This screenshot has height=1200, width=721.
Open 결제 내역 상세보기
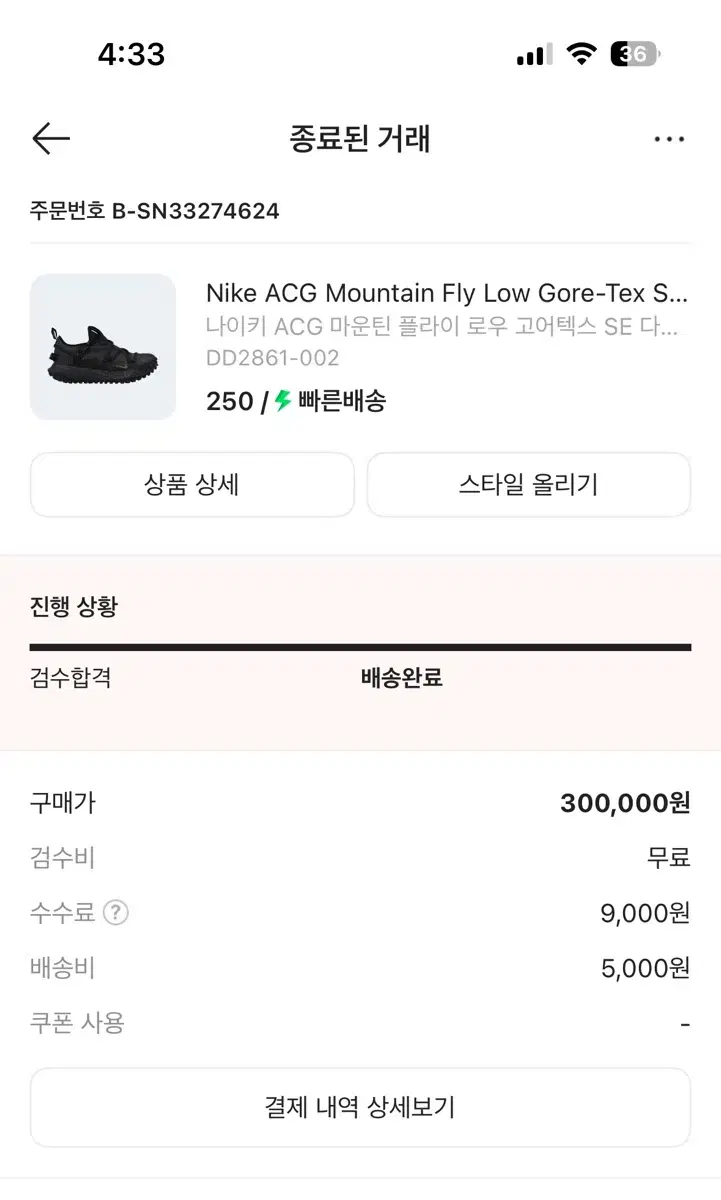pos(360,1107)
